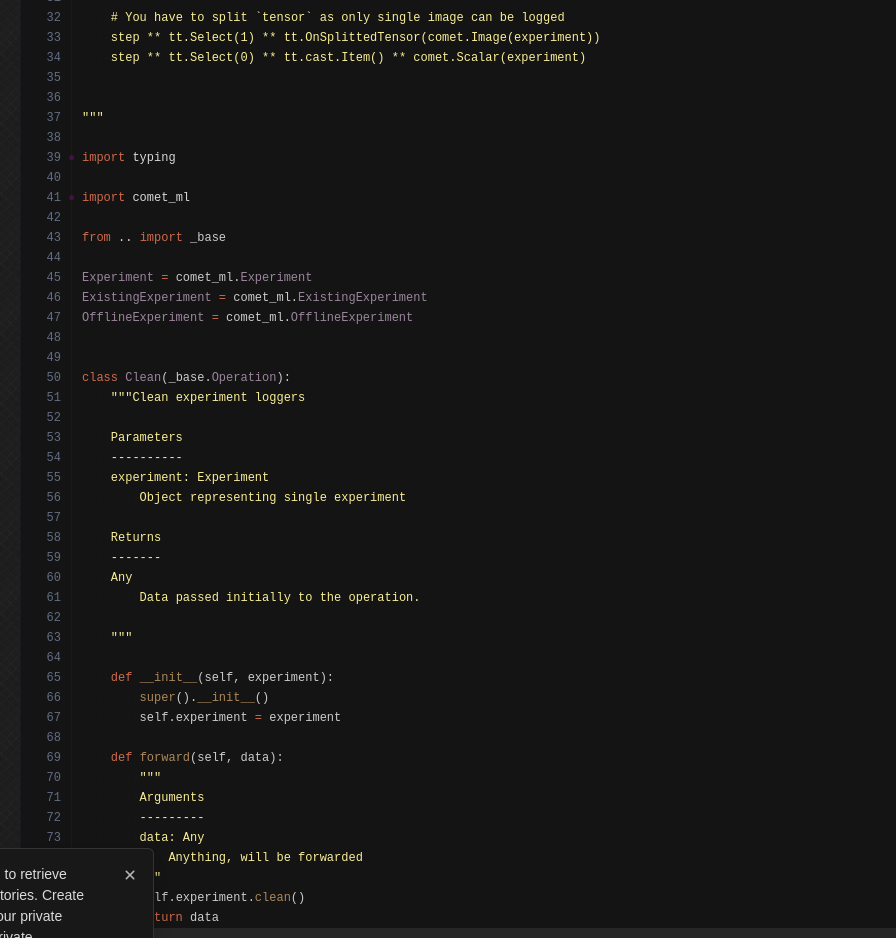This screenshot has height=938, width=896.
Task: Click 'experiment: Experiment' docstring line
Action: tap(190, 477)
